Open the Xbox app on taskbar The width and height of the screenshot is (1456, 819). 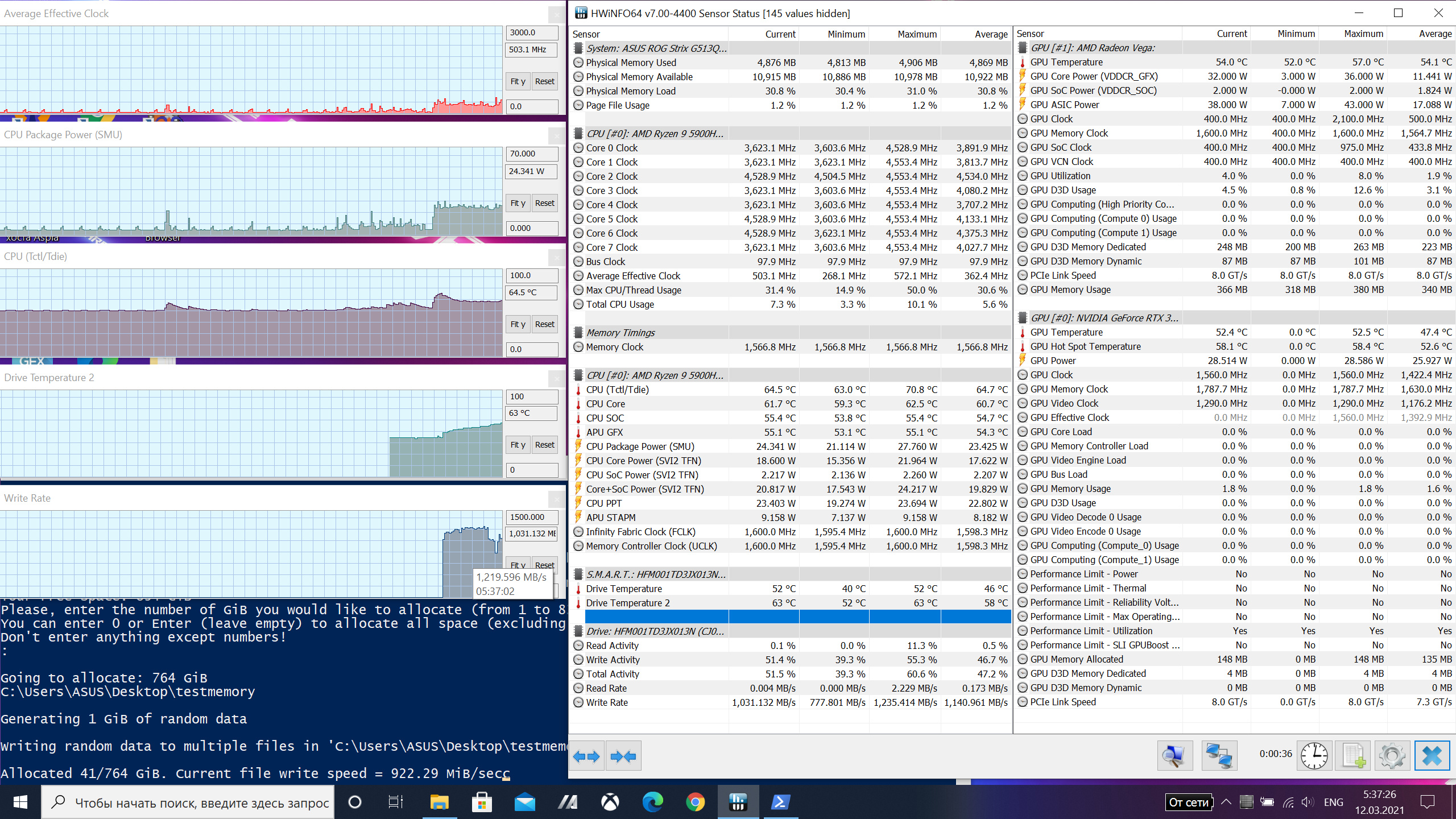click(x=610, y=802)
